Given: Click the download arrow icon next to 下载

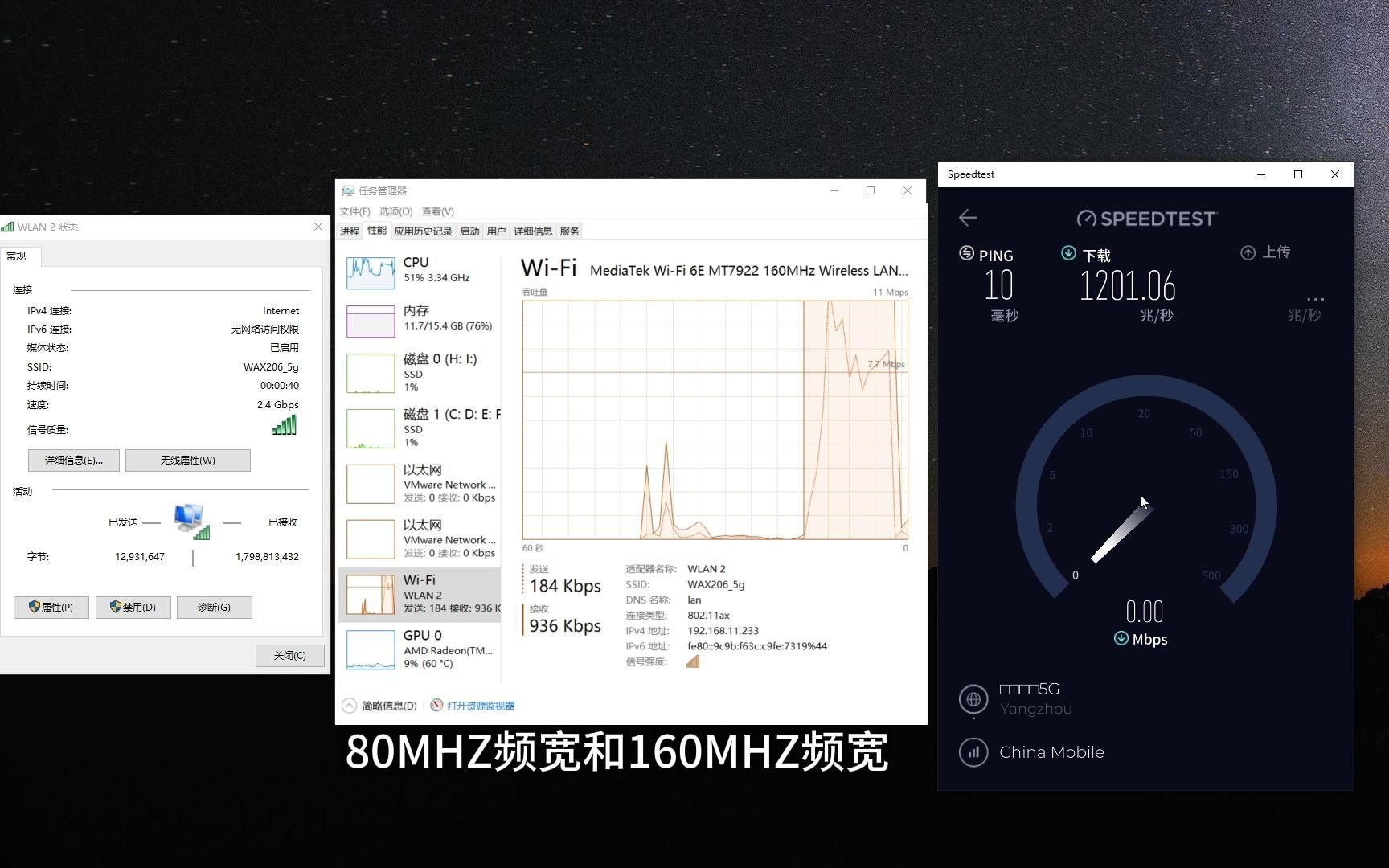Looking at the screenshot, I should [x=1068, y=253].
